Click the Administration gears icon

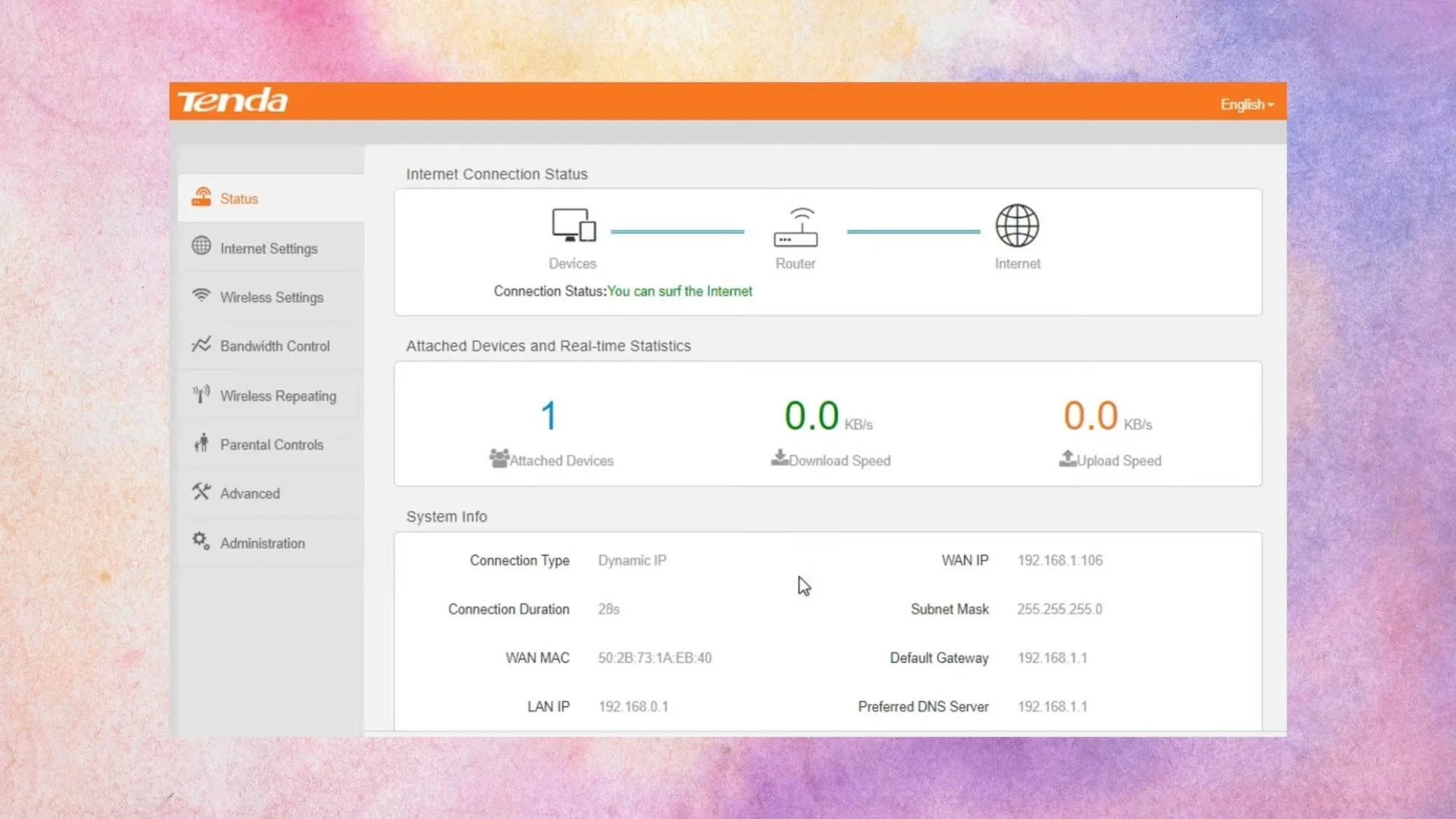coord(202,541)
